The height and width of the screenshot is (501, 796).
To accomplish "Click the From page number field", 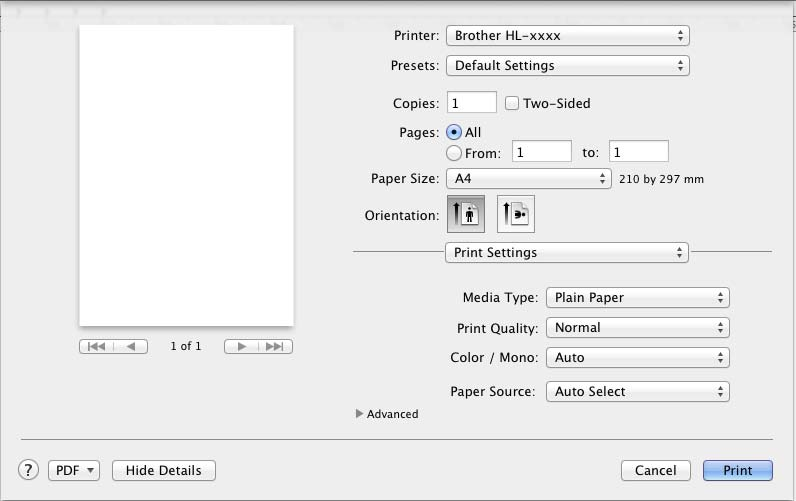I will click(x=542, y=151).
